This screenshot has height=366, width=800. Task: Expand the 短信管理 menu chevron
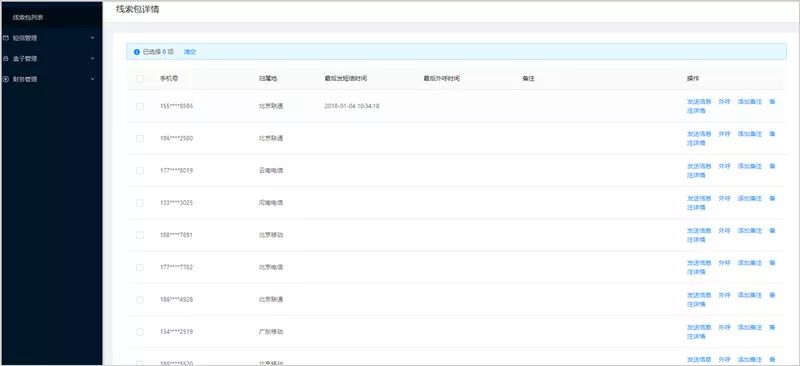point(92,38)
